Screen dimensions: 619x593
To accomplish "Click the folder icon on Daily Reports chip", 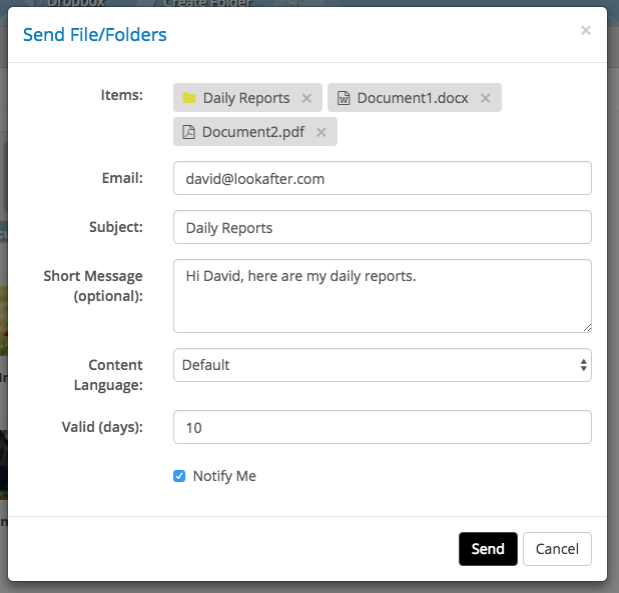I will tap(188, 98).
